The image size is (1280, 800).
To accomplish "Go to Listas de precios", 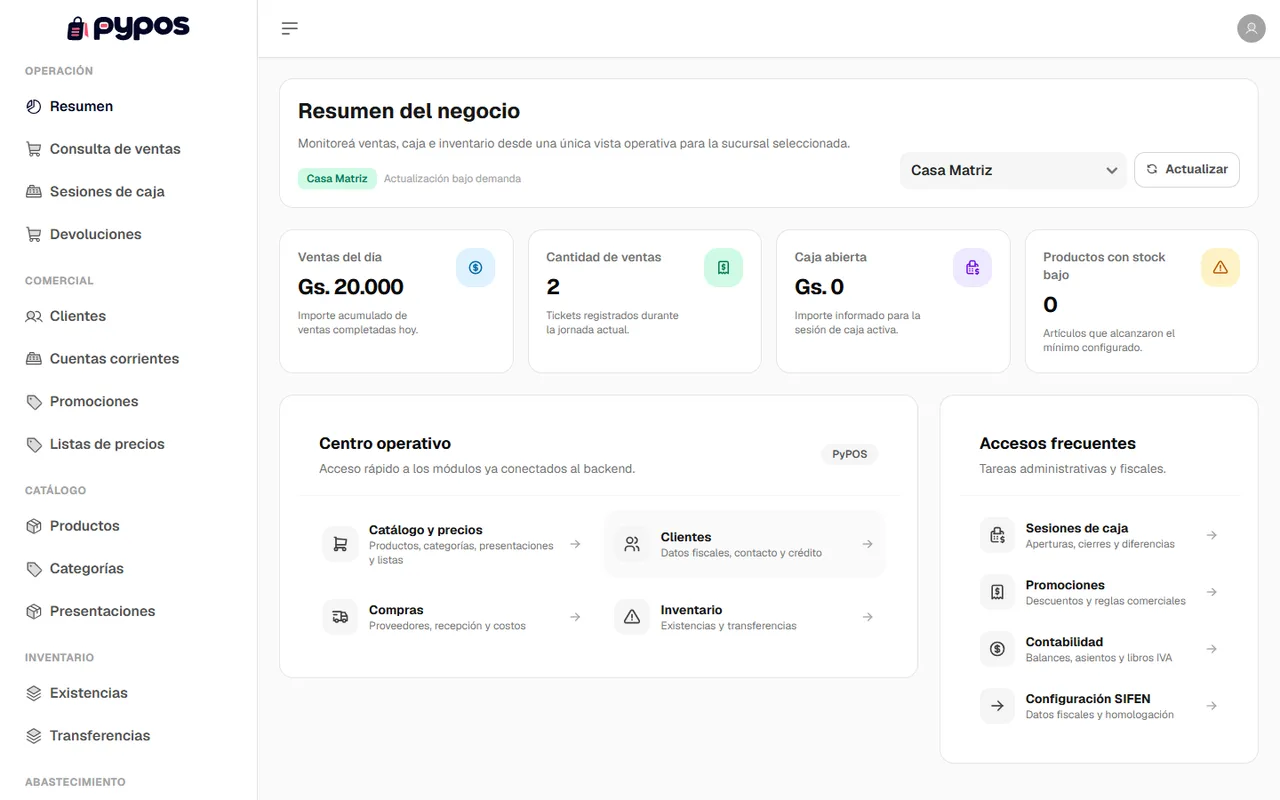I will point(128,445).
